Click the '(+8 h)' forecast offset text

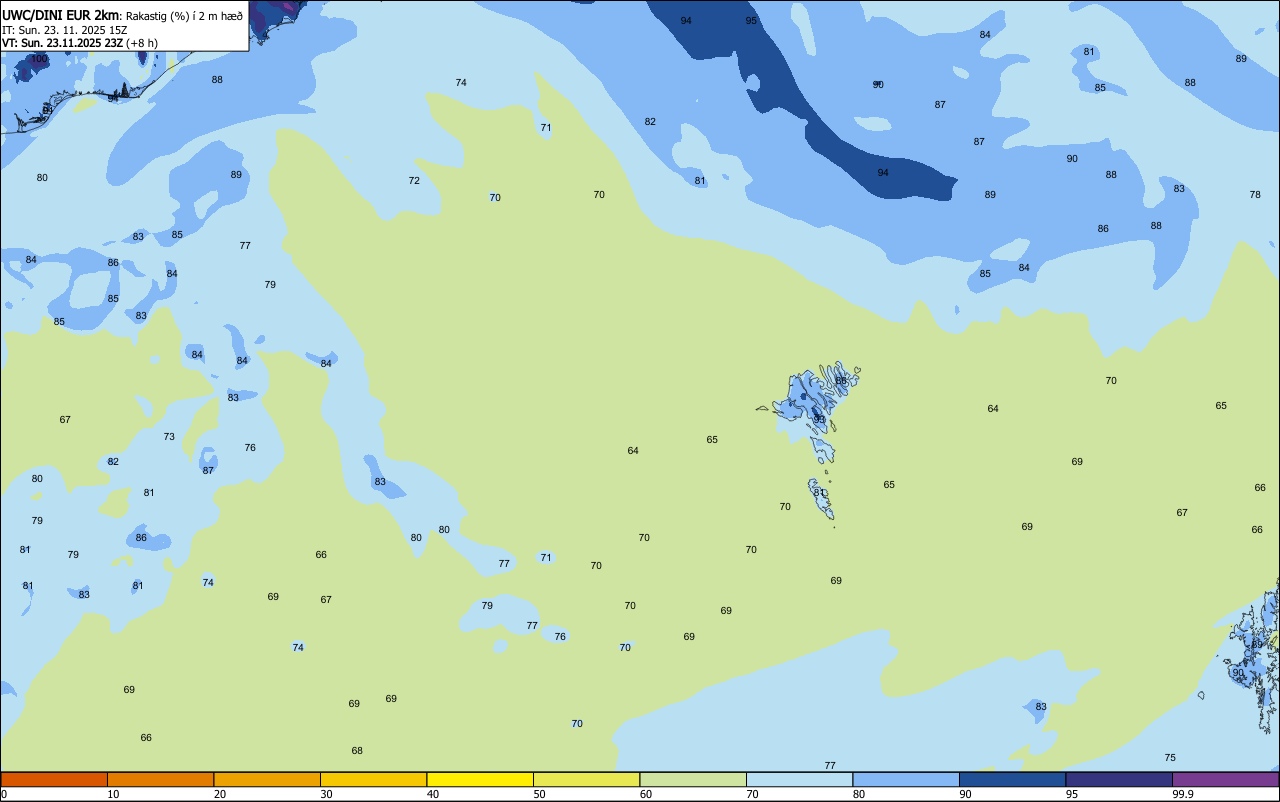tap(142, 43)
